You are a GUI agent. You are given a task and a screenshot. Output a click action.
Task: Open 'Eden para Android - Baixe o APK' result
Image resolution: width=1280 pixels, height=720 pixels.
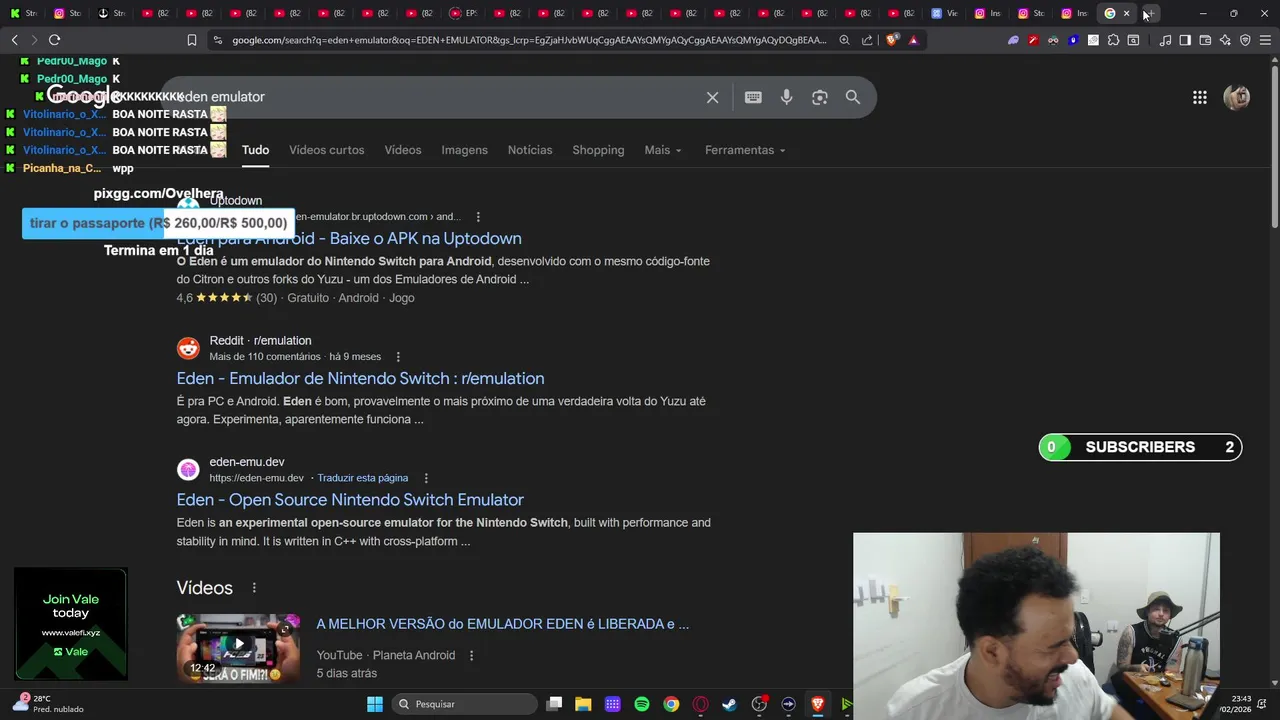(349, 238)
